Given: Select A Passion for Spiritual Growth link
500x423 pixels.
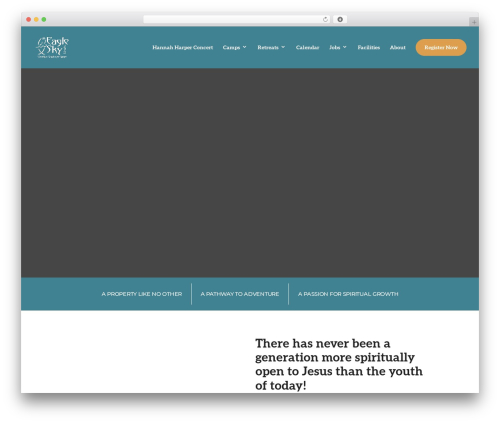Looking at the screenshot, I should [348, 294].
